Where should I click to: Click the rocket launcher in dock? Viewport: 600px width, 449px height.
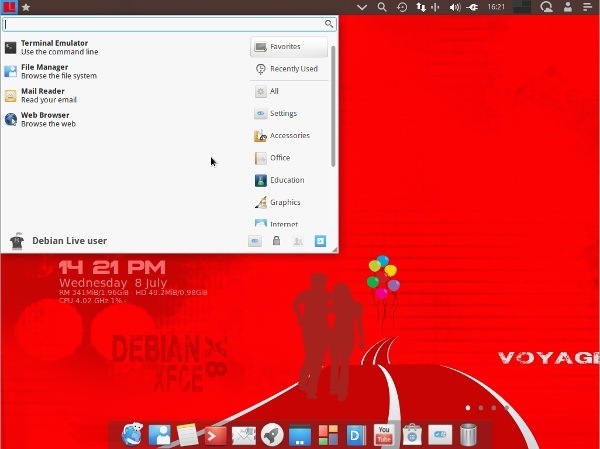pyautogui.click(x=271, y=434)
